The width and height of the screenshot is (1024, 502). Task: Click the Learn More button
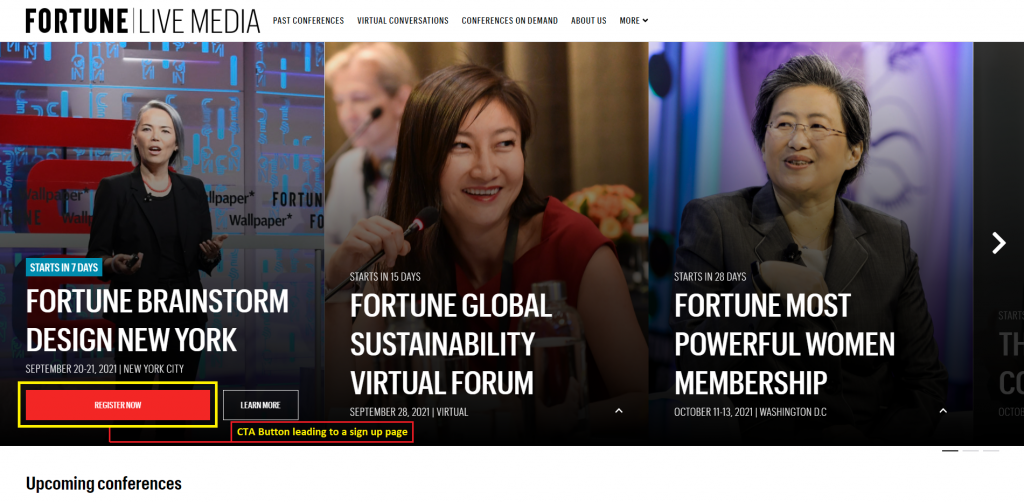[x=261, y=405]
